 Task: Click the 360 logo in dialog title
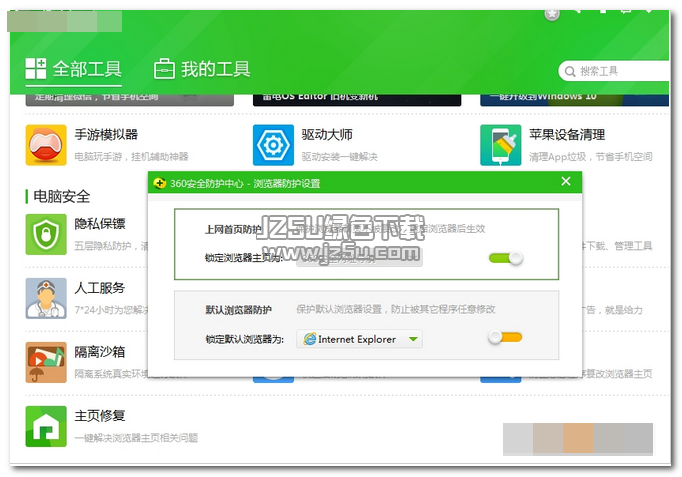coord(160,183)
